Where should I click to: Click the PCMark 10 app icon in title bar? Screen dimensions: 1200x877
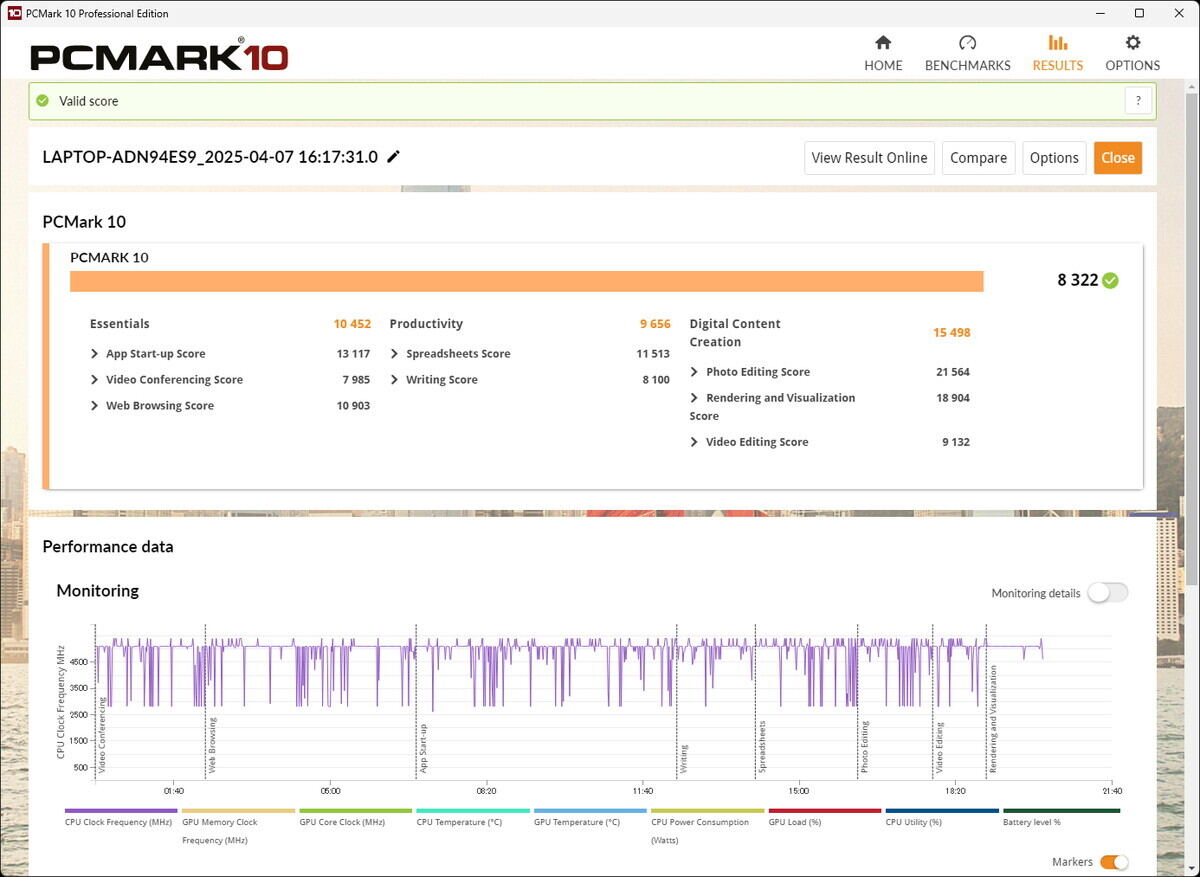[14, 13]
